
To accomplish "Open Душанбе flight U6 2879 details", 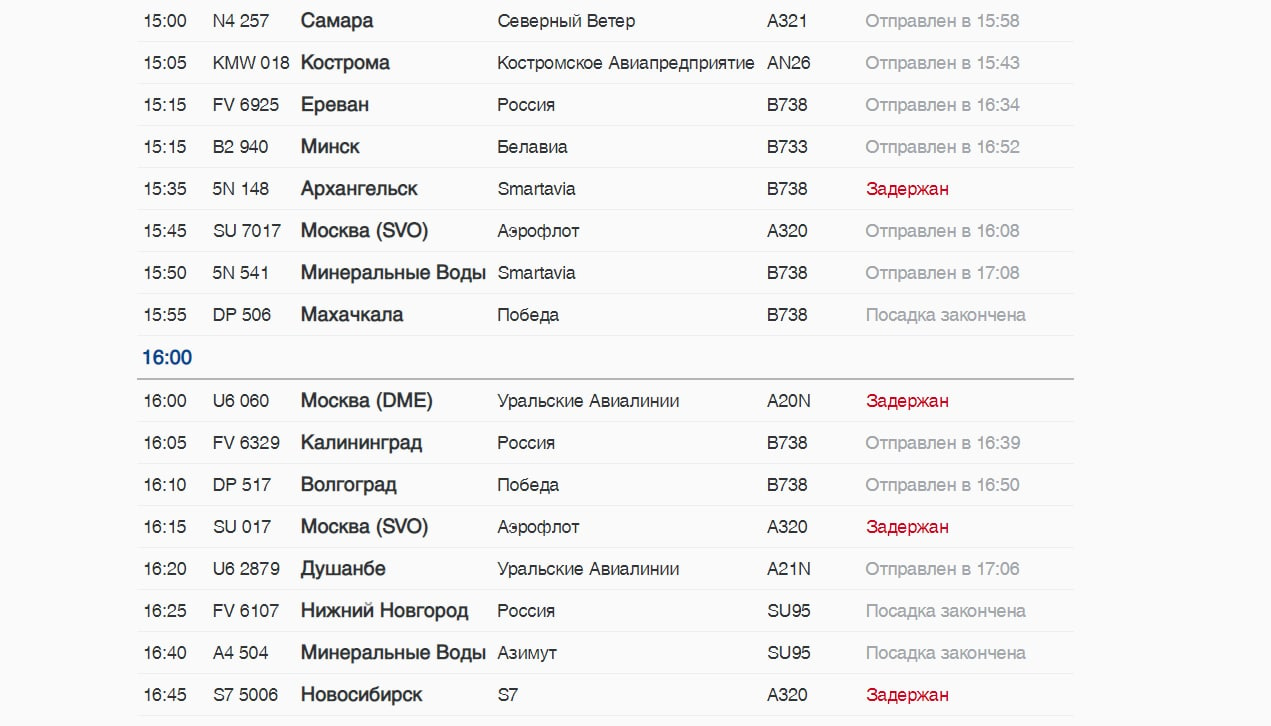I will click(605, 569).
